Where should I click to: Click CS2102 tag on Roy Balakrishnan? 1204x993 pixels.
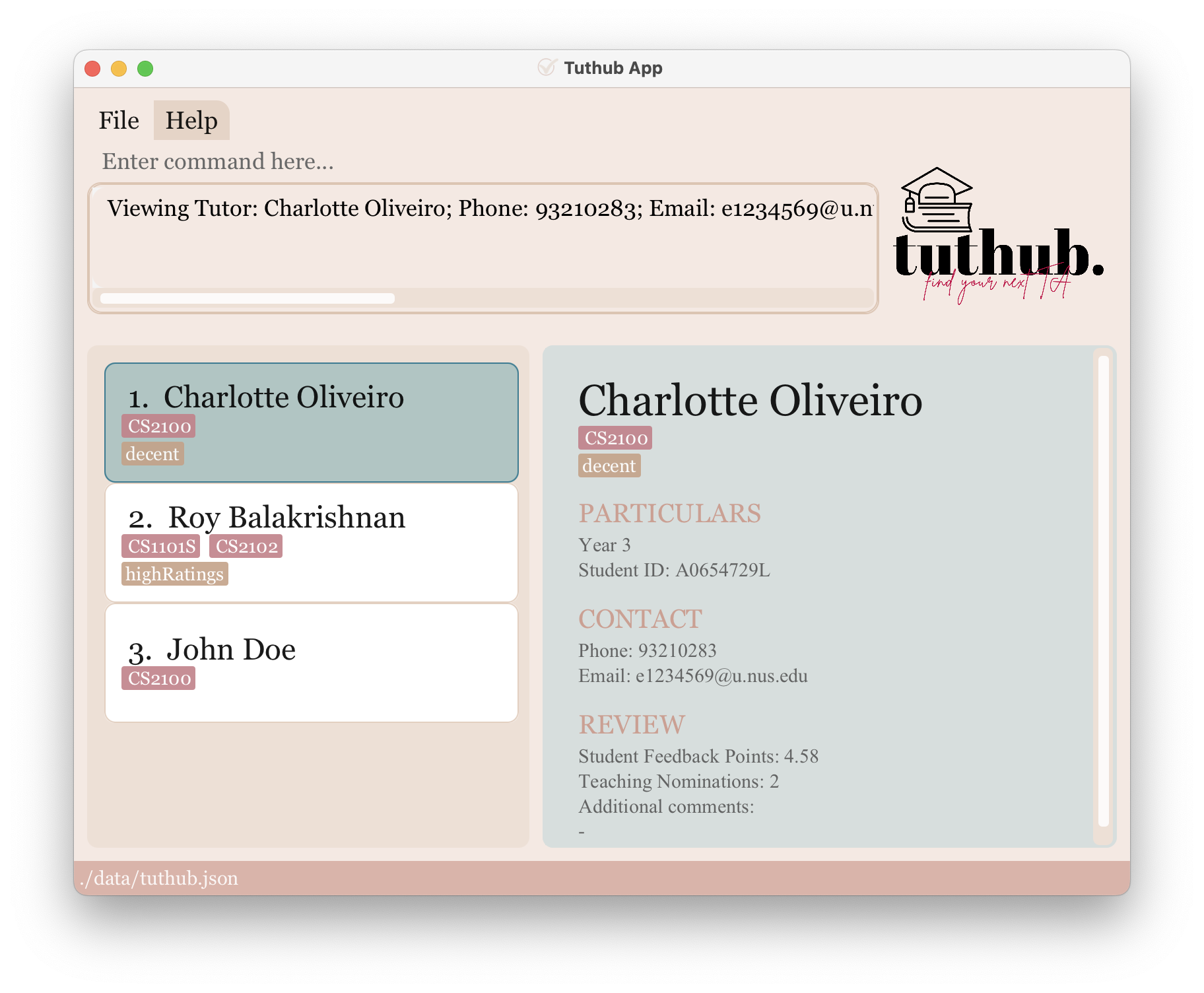[246, 547]
